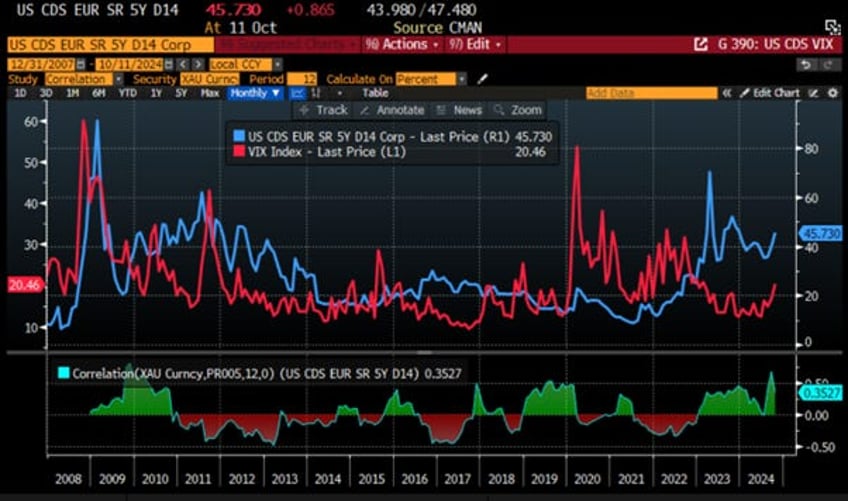Open the Actions menu
Image resolution: width=848 pixels, height=501 pixels.
coord(402,44)
